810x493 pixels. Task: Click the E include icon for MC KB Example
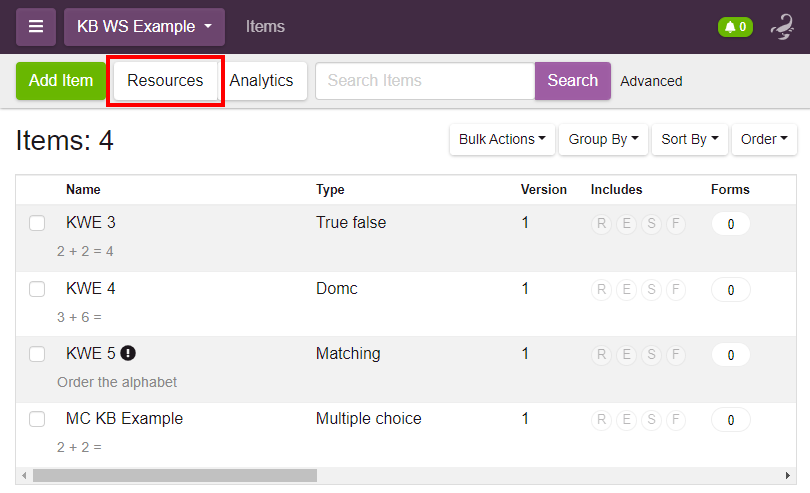coord(626,420)
